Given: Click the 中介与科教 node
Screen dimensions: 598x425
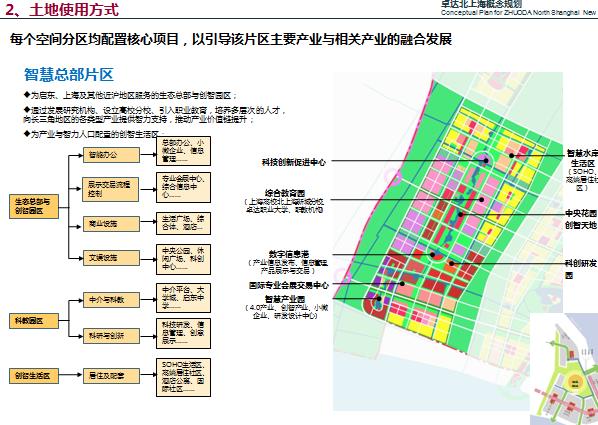Looking at the screenshot, I should [x=111, y=300].
